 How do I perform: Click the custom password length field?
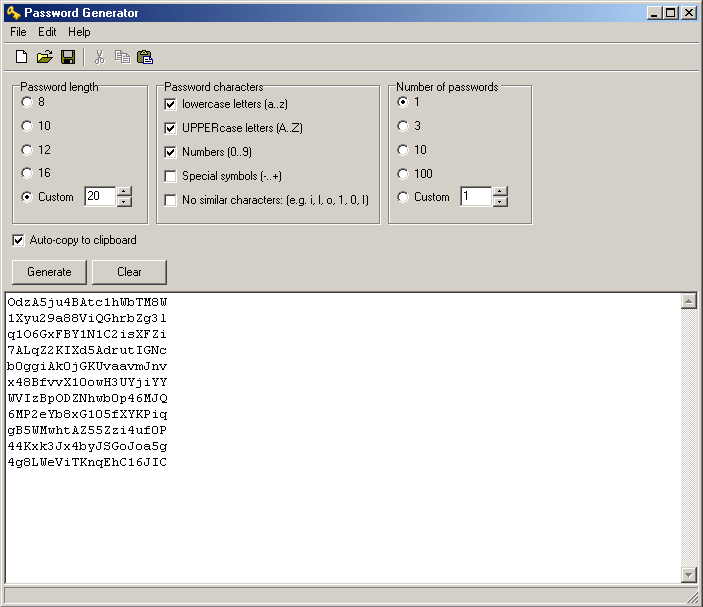point(100,196)
